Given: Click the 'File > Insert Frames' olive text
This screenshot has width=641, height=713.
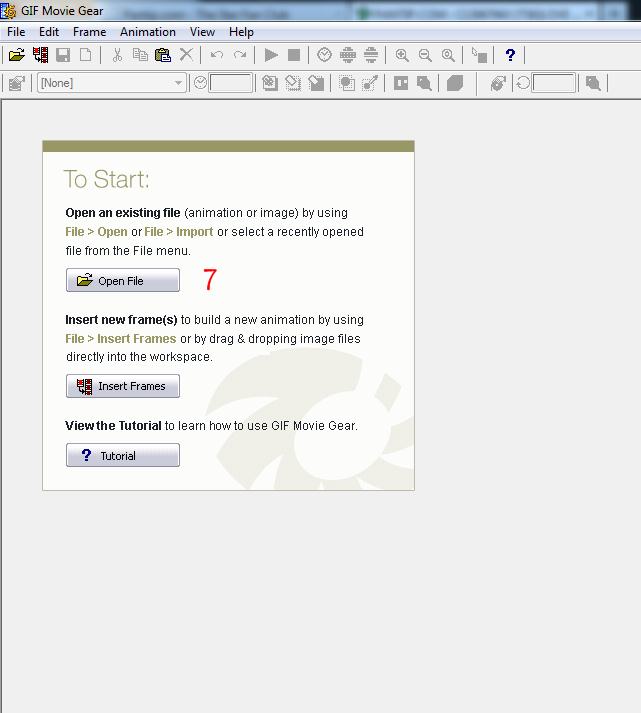Looking at the screenshot, I should 120,339.
